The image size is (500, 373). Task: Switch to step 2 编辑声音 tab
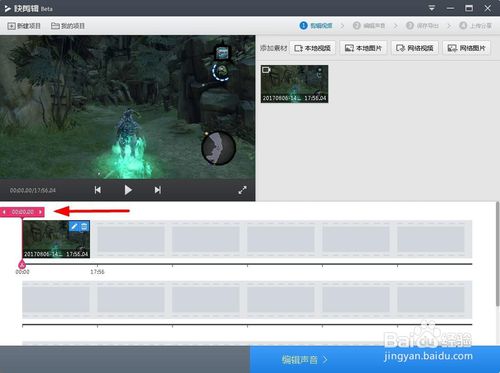click(369, 26)
